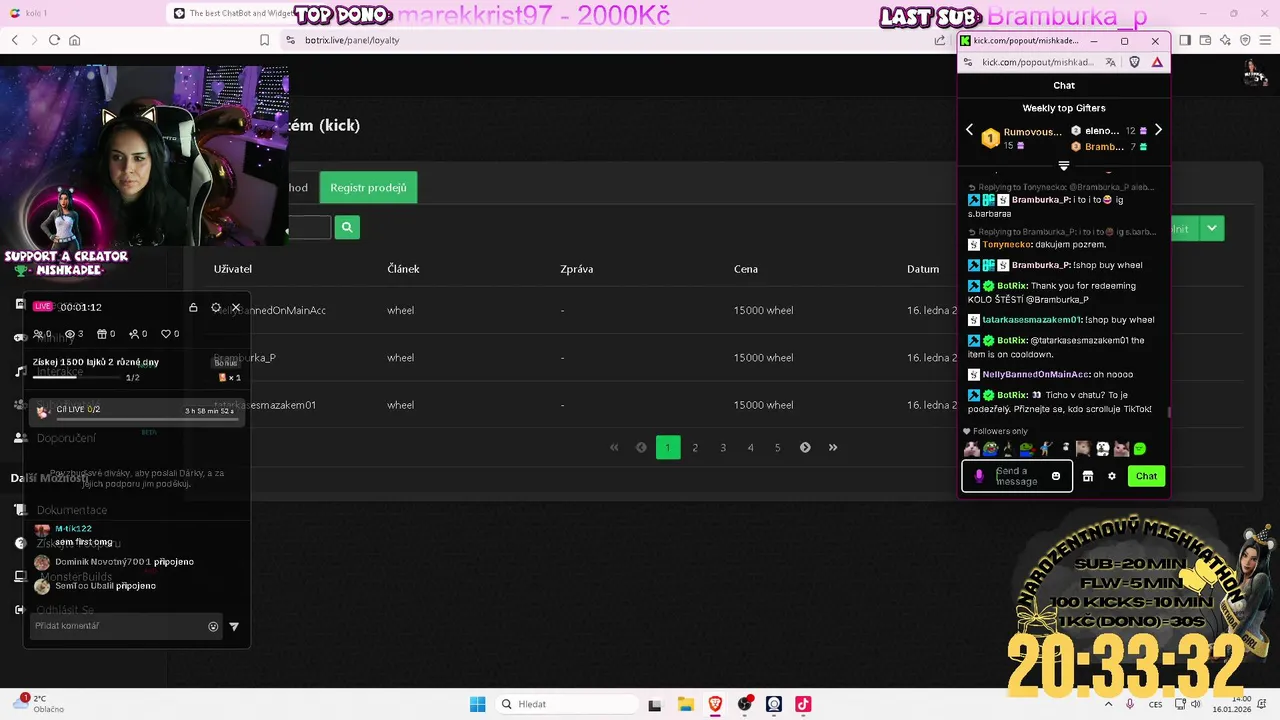Open emoji picker in Přidat komentář box

213,626
